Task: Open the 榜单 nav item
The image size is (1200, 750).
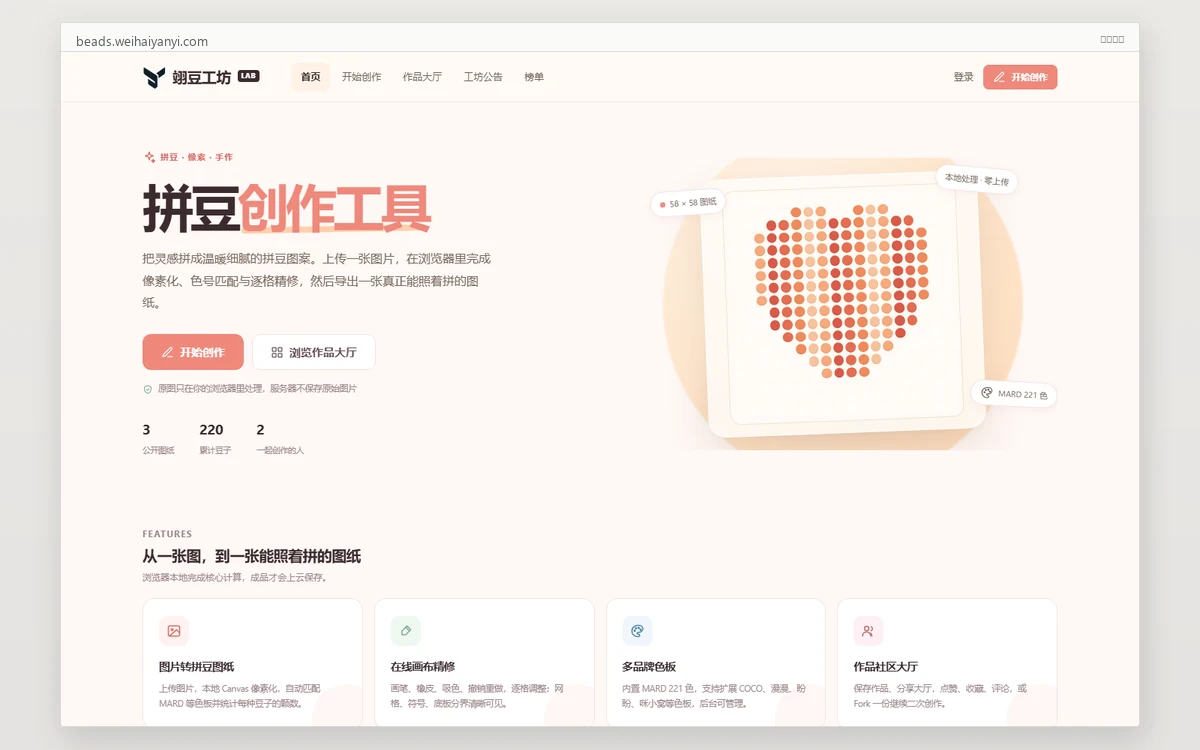Action: [x=534, y=77]
